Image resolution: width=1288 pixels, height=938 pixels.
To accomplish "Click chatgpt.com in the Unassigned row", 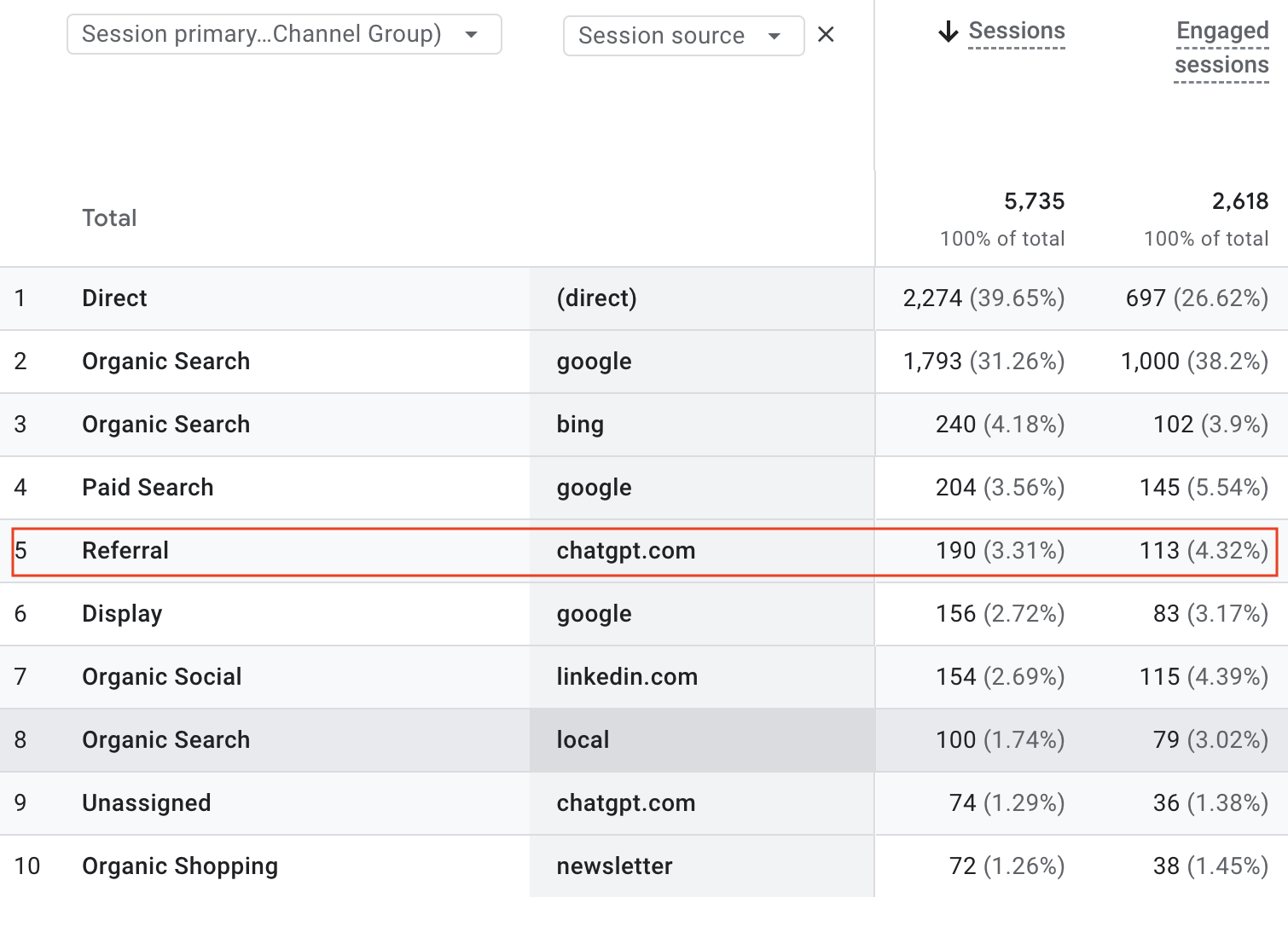I will (626, 803).
